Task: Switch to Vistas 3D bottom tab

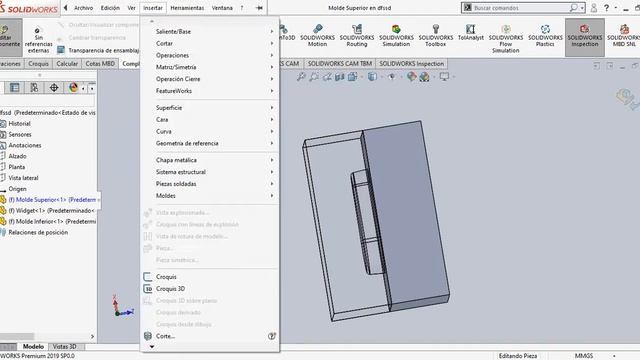Action: click(64, 347)
